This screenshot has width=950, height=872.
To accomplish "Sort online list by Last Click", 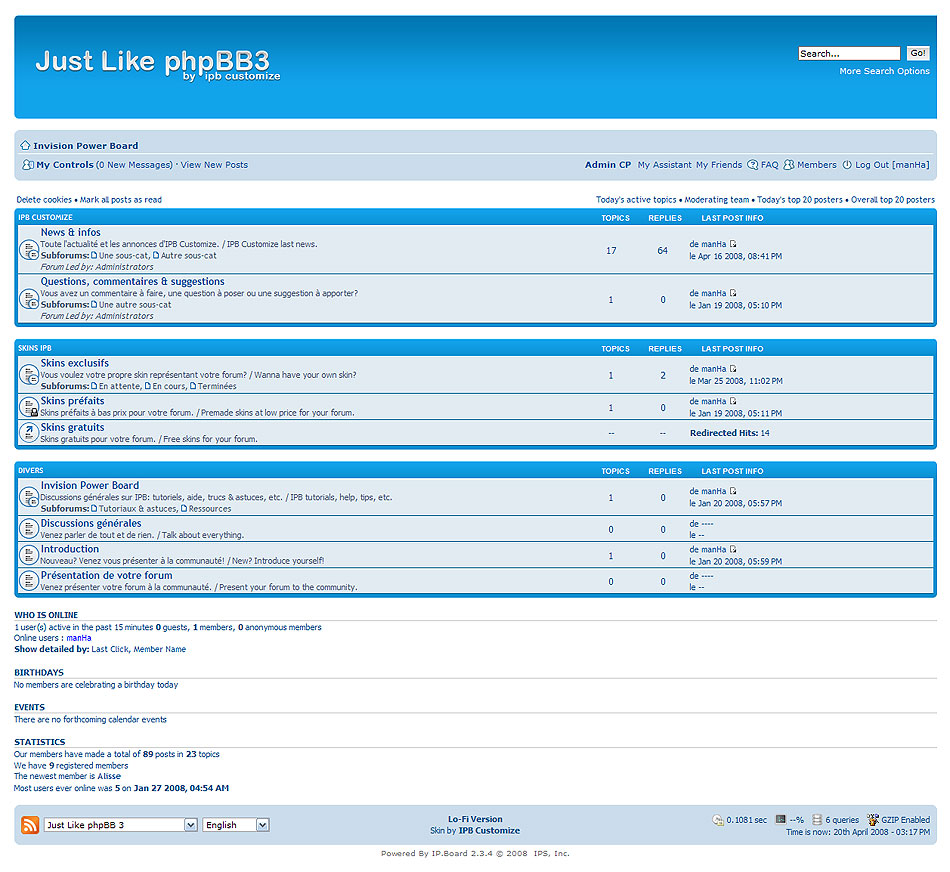I will 110,649.
